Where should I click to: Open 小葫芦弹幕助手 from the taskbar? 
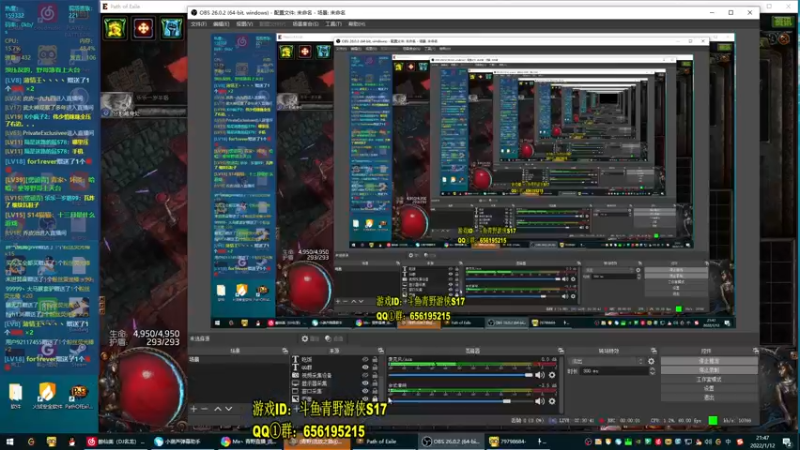[x=182, y=442]
